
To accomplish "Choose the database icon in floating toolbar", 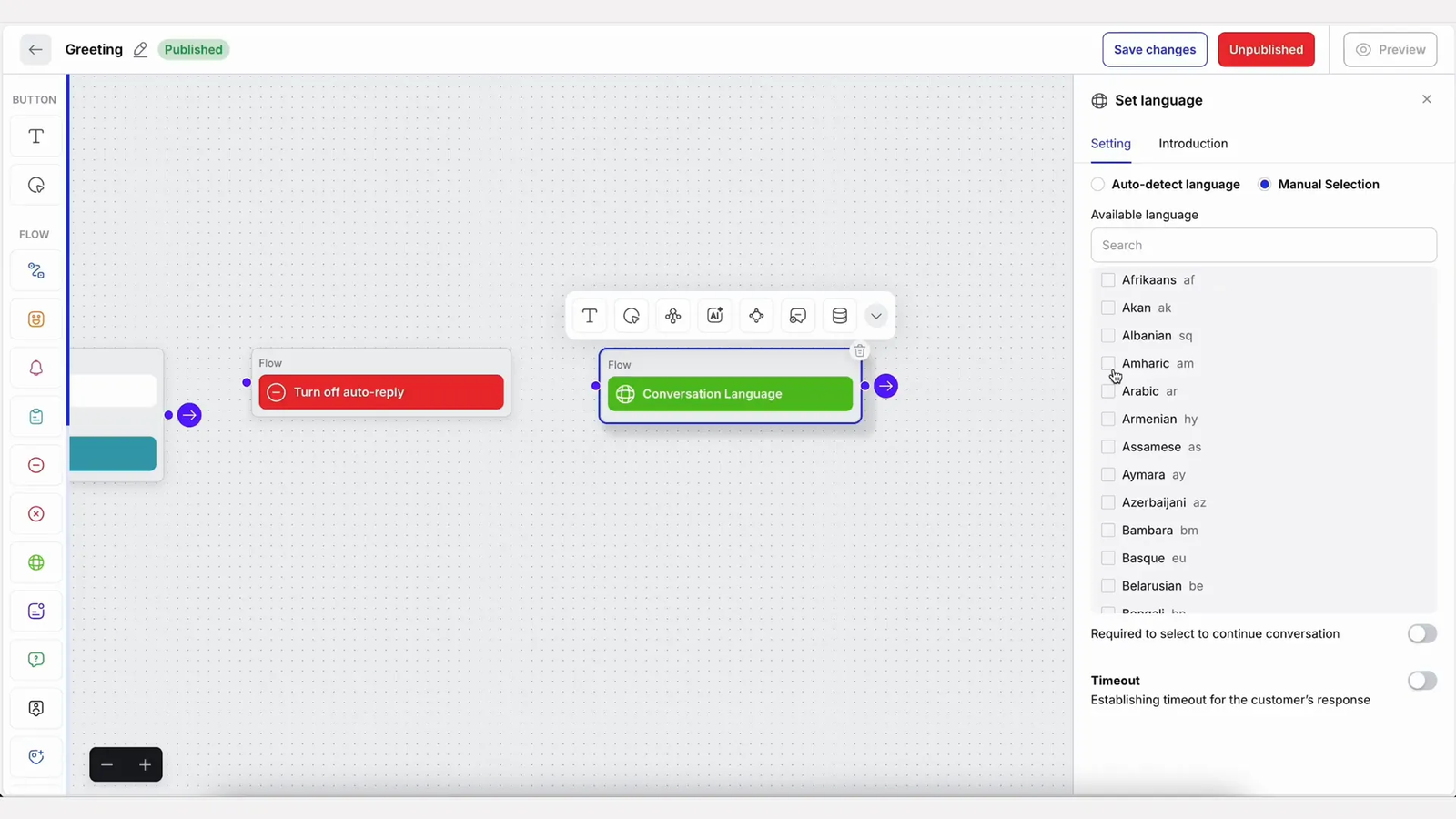I will (x=840, y=316).
